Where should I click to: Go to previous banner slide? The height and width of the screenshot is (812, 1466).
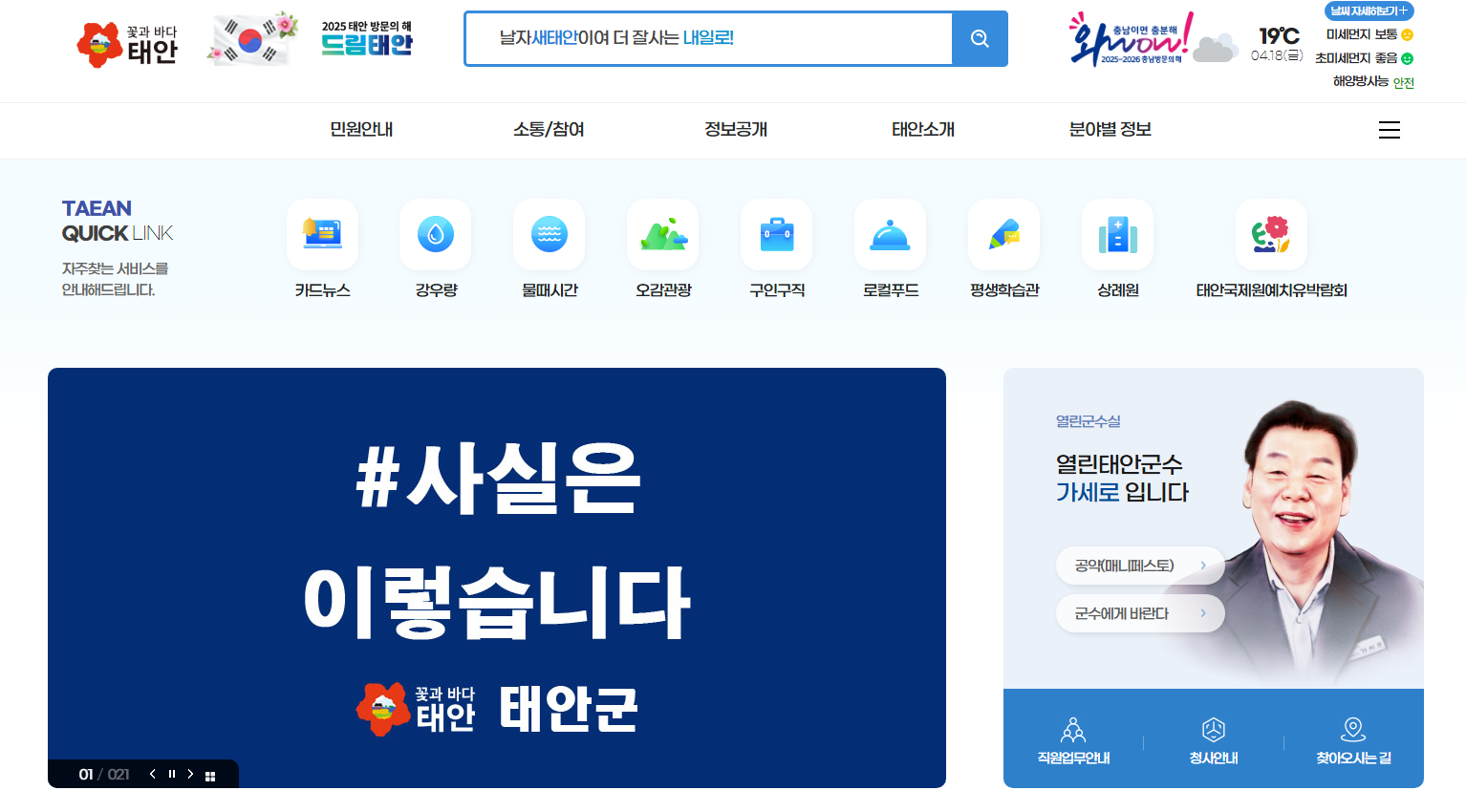click(x=152, y=774)
